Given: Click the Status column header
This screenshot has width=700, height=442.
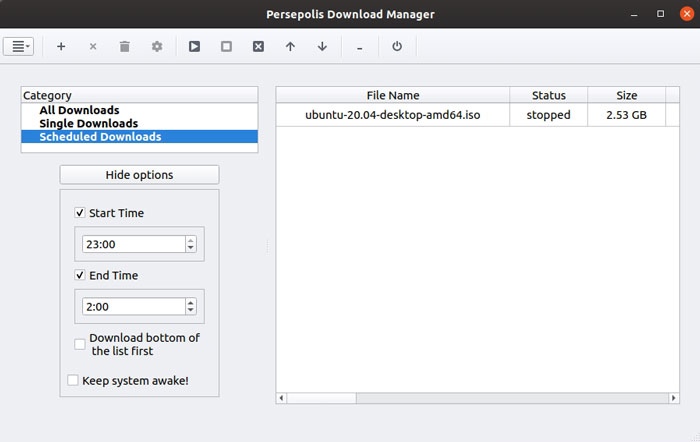Looking at the screenshot, I should [549, 95].
